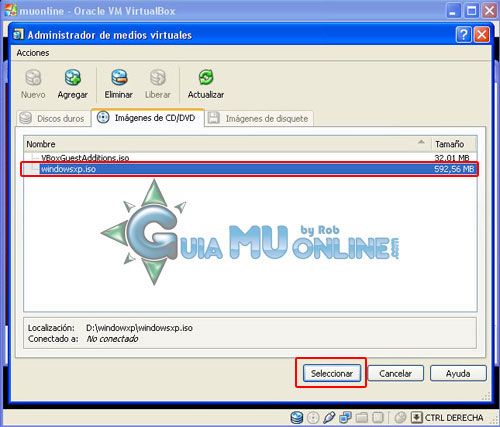Viewport: 500px width, 427px height.
Task: Select the Imágenes de CD/DVD tab
Action: [x=148, y=118]
